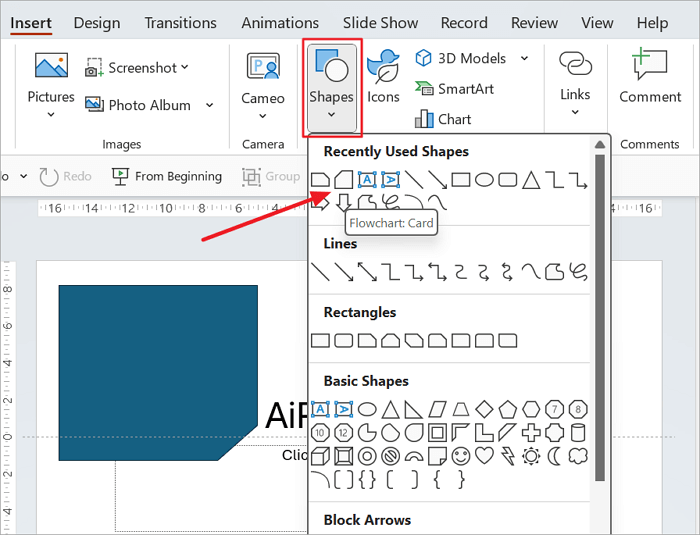Image resolution: width=700 pixels, height=535 pixels.
Task: Choose the heptagon labeled 7 in Basic Shapes
Action: coord(554,409)
